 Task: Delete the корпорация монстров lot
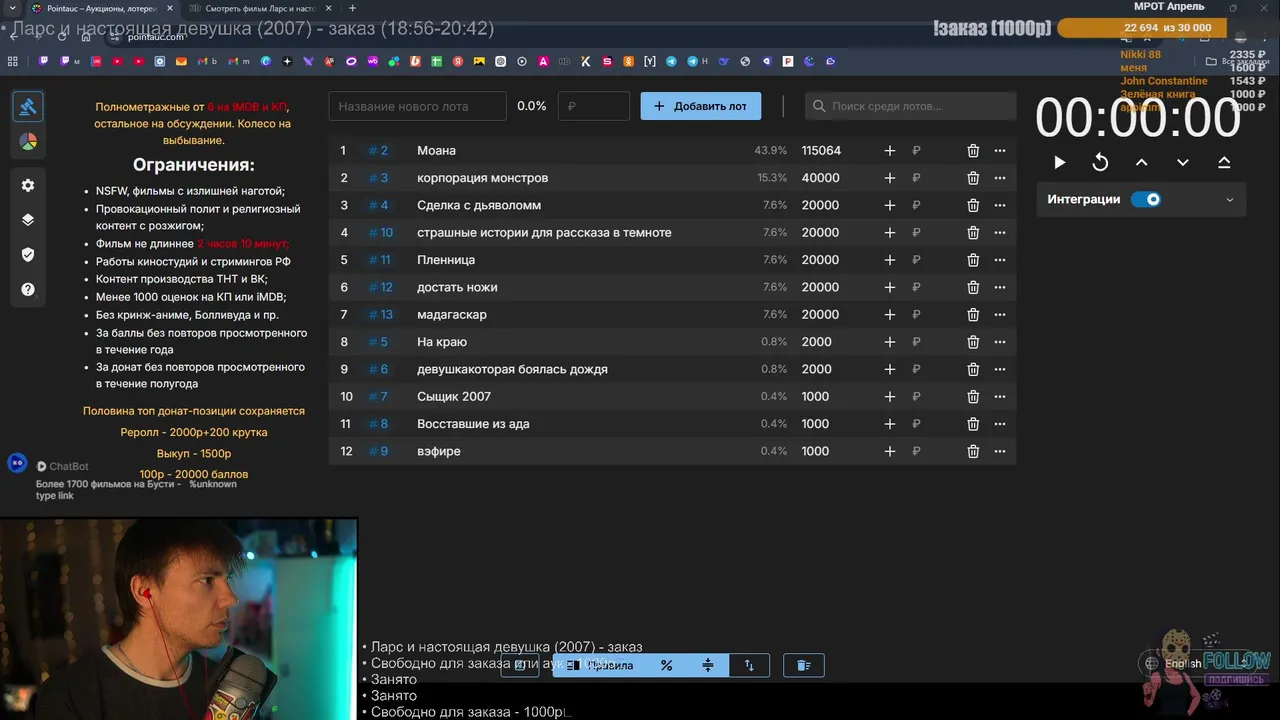point(973,178)
